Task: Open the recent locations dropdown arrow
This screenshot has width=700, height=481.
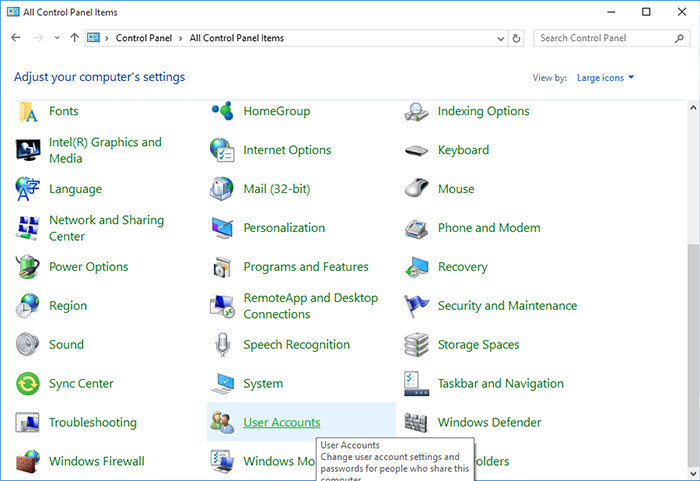Action: click(57, 38)
